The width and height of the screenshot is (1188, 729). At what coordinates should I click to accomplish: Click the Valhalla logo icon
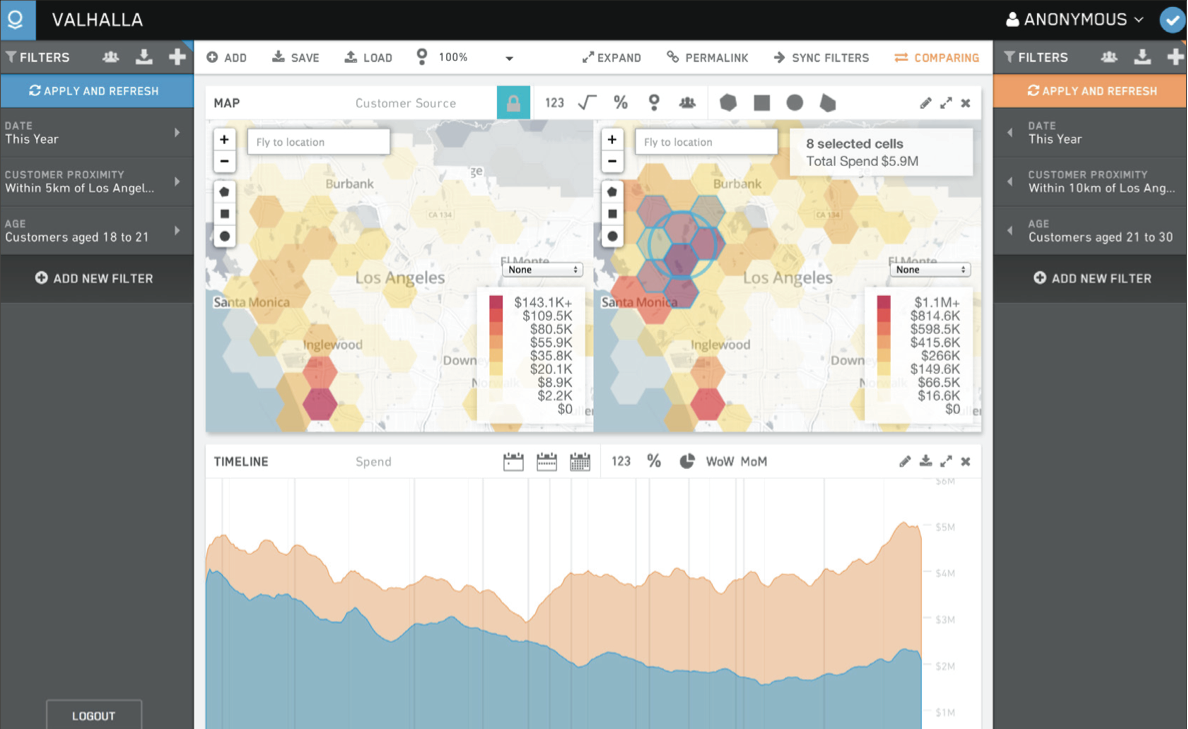17,19
